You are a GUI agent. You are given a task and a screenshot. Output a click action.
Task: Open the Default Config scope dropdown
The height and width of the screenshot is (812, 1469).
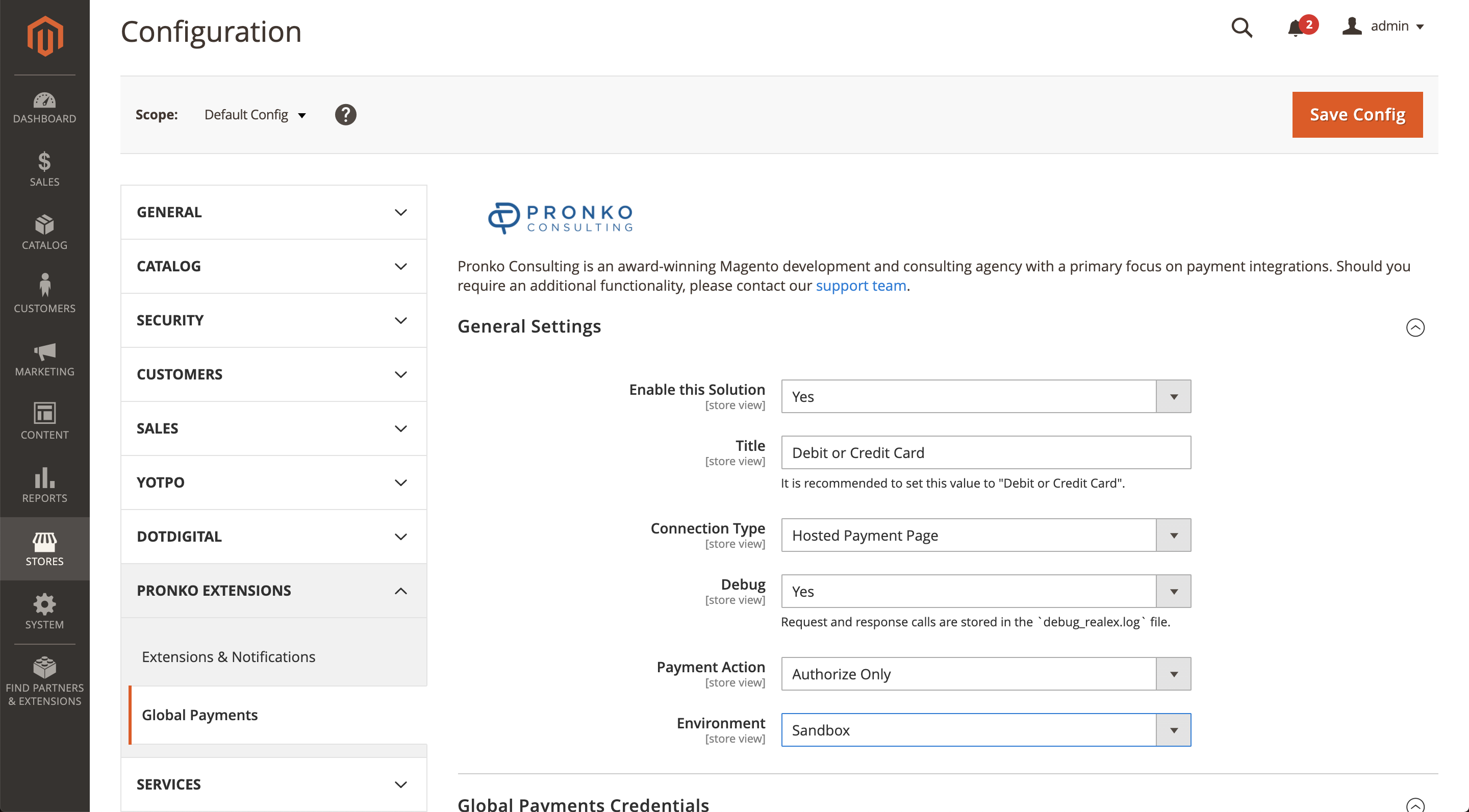255,114
